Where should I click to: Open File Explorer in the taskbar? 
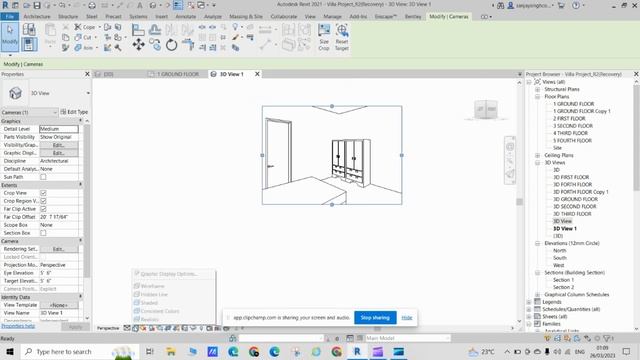171,351
